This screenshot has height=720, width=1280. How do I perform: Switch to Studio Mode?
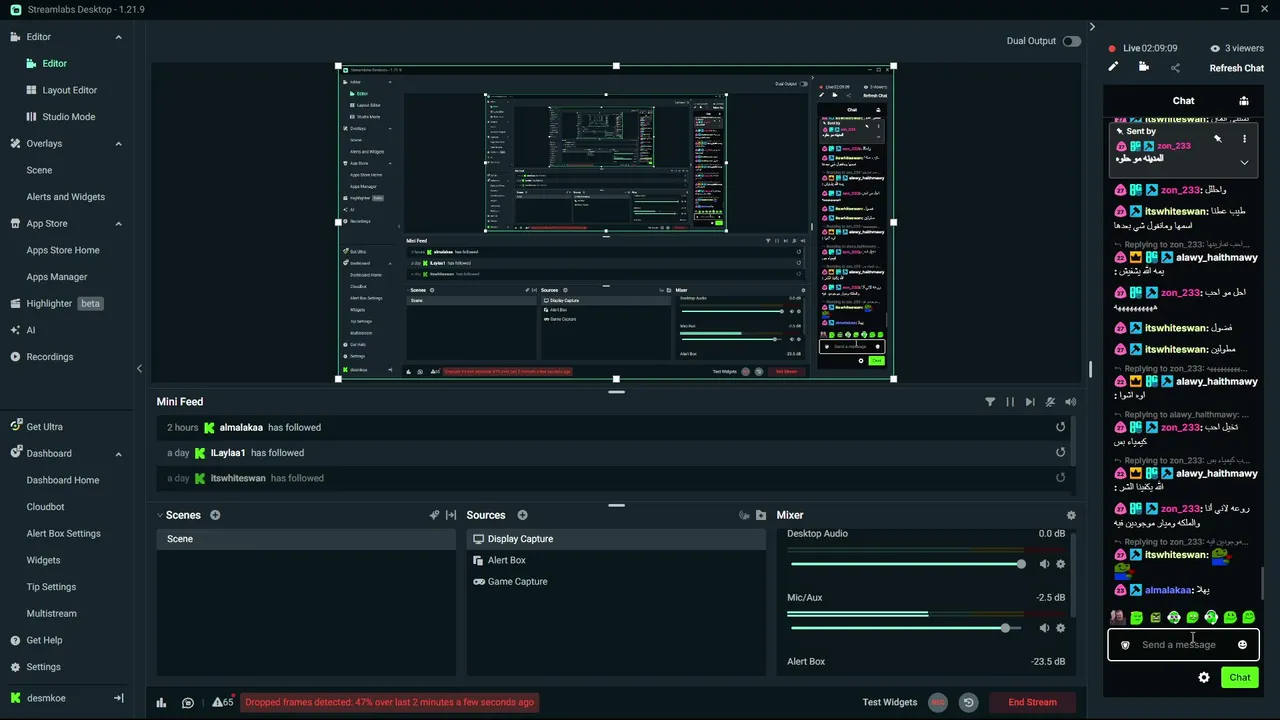tap(67, 117)
